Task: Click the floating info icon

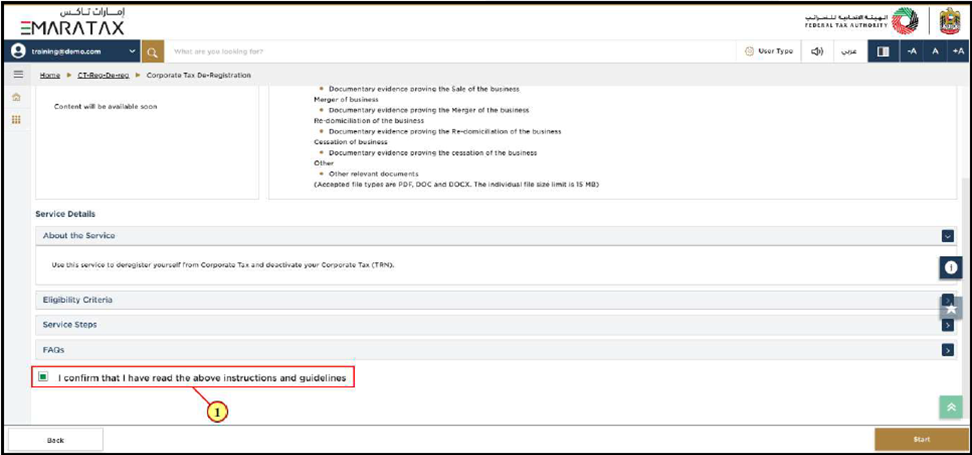Action: pyautogui.click(x=950, y=269)
